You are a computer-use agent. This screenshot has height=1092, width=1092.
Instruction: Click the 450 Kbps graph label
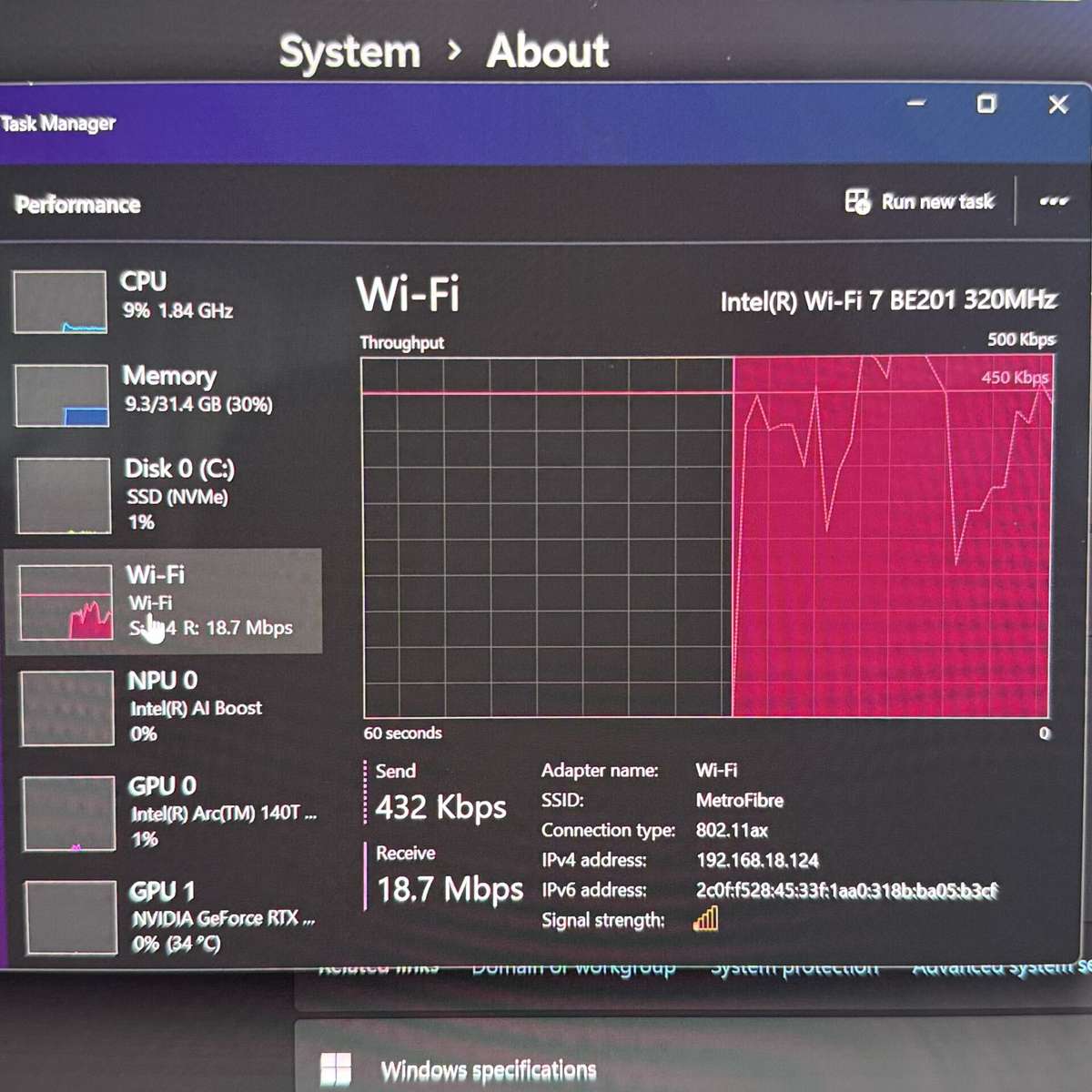pos(1015,377)
